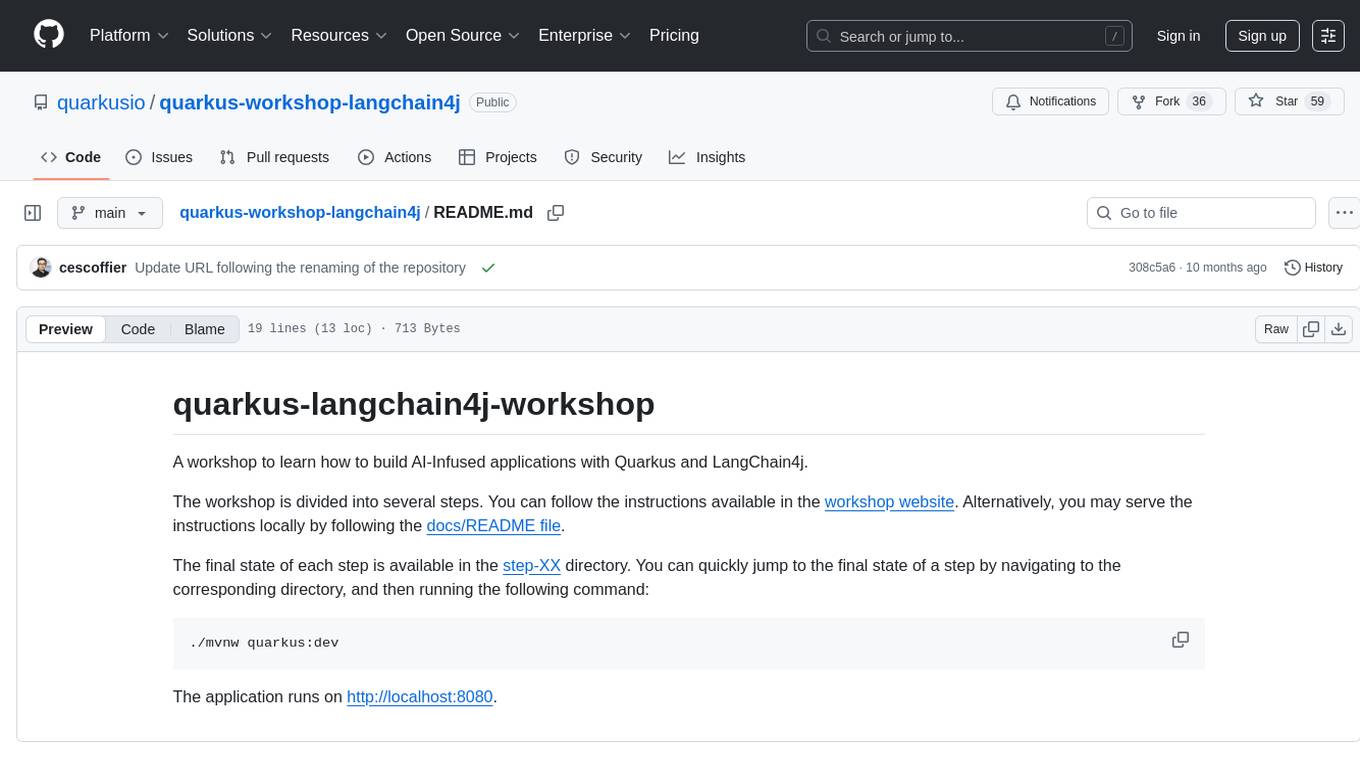
Task: Open the Security tab
Action: coord(603,157)
